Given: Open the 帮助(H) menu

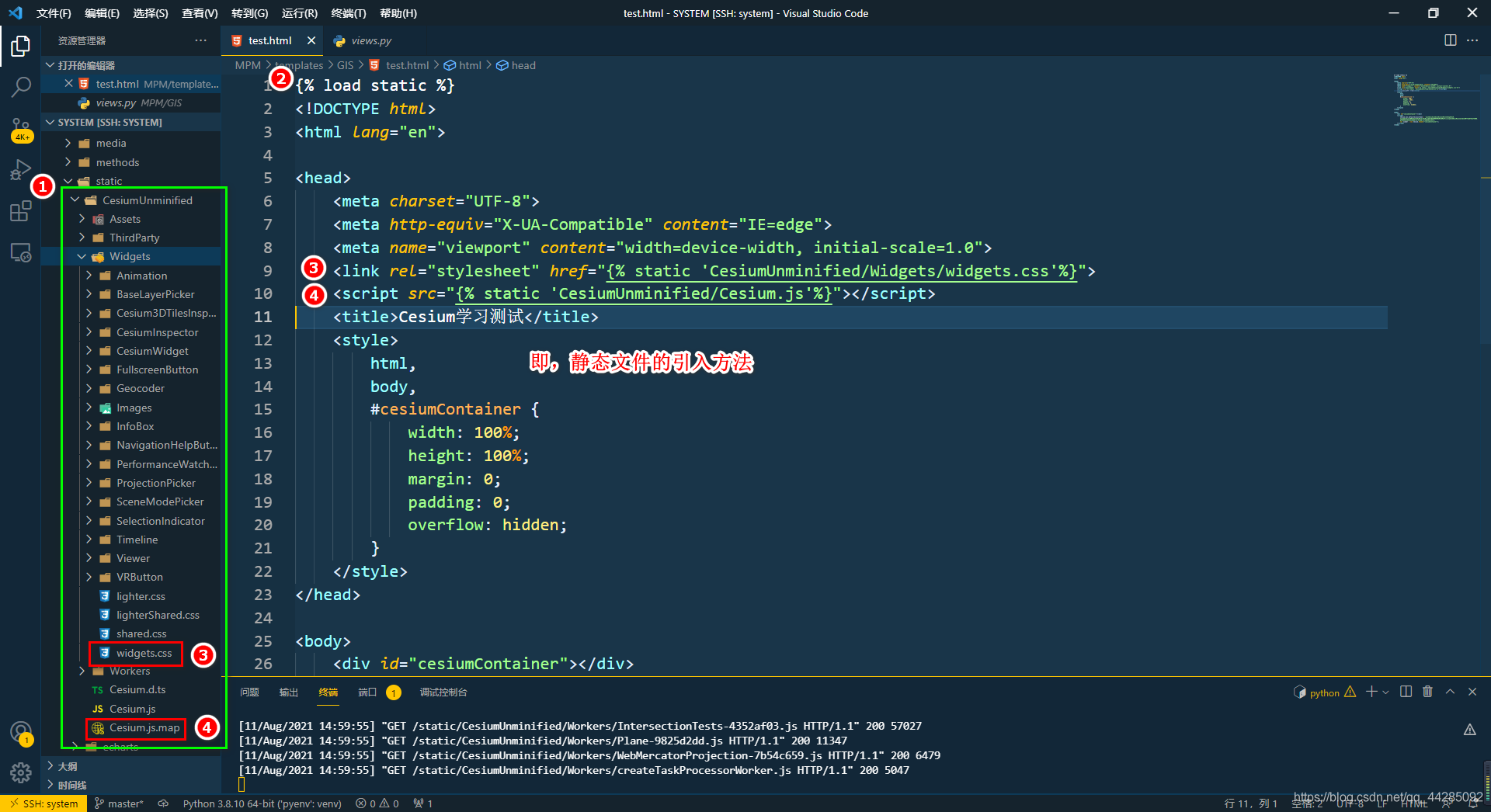Looking at the screenshot, I should click(398, 13).
